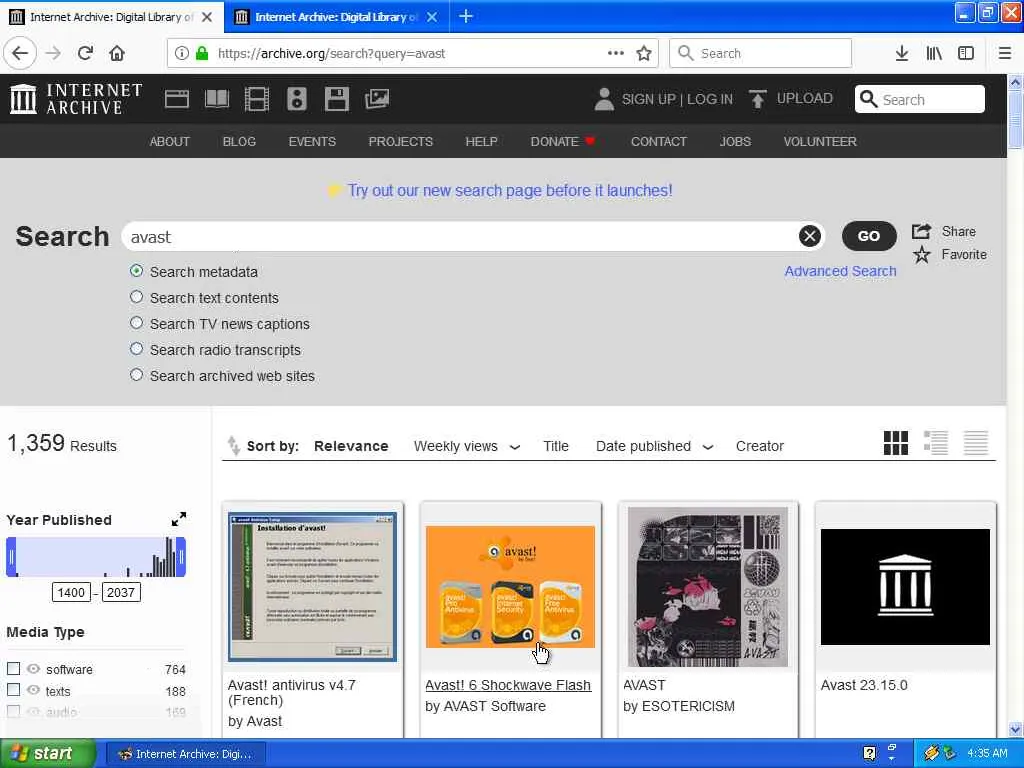1024x768 pixels.
Task: Open the Audio speaker icon in header
Action: [296, 99]
